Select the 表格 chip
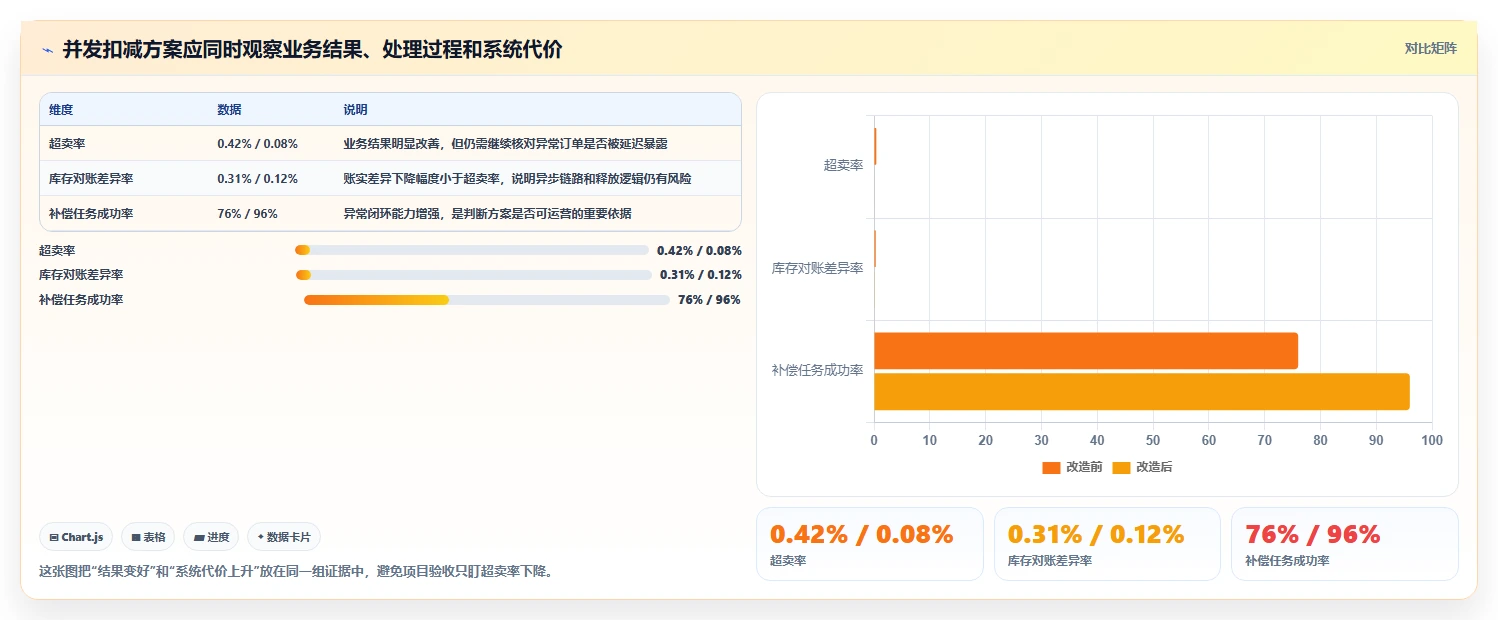This screenshot has width=1498, height=620. [x=148, y=537]
